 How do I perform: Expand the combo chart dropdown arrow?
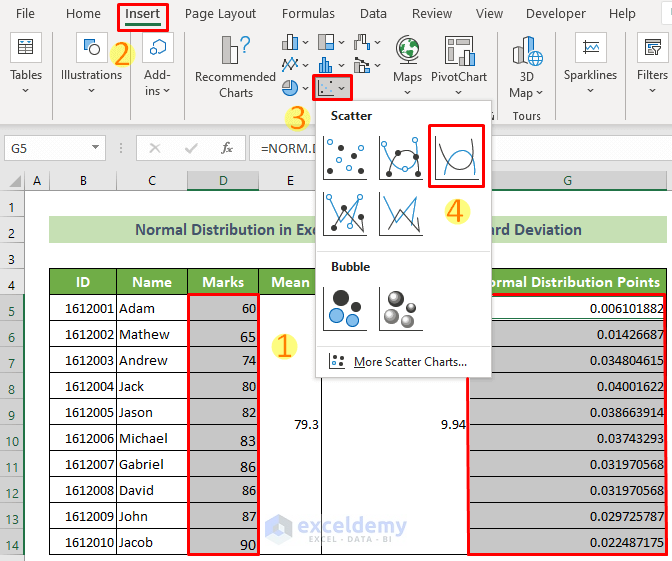pos(378,65)
